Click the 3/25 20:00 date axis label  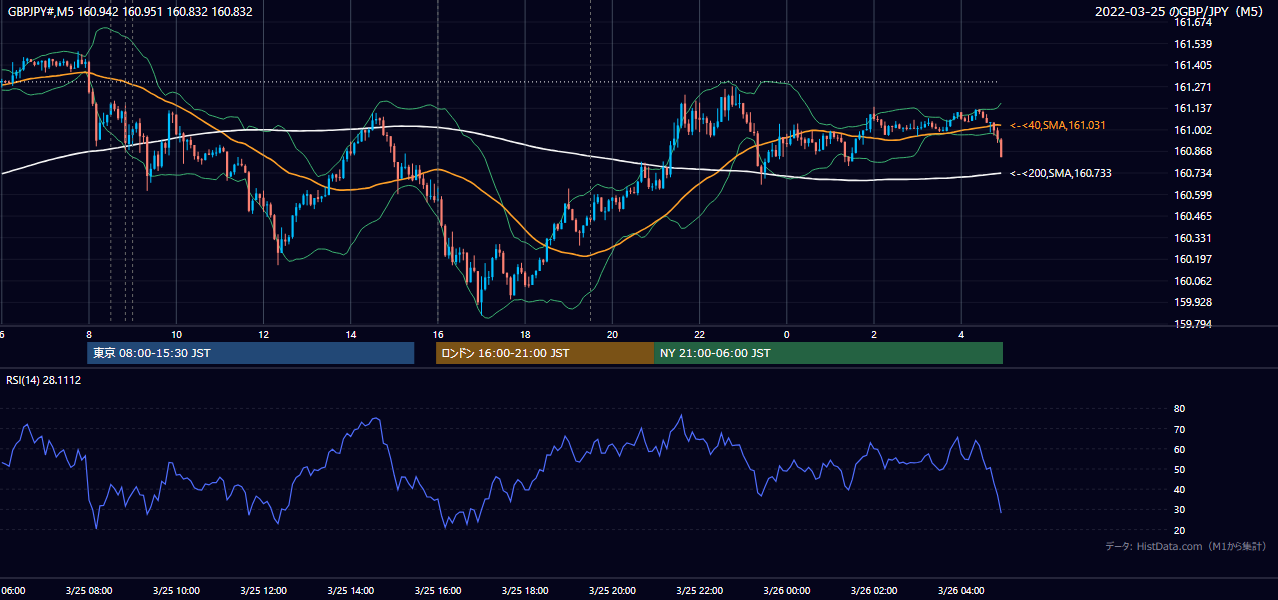613,590
